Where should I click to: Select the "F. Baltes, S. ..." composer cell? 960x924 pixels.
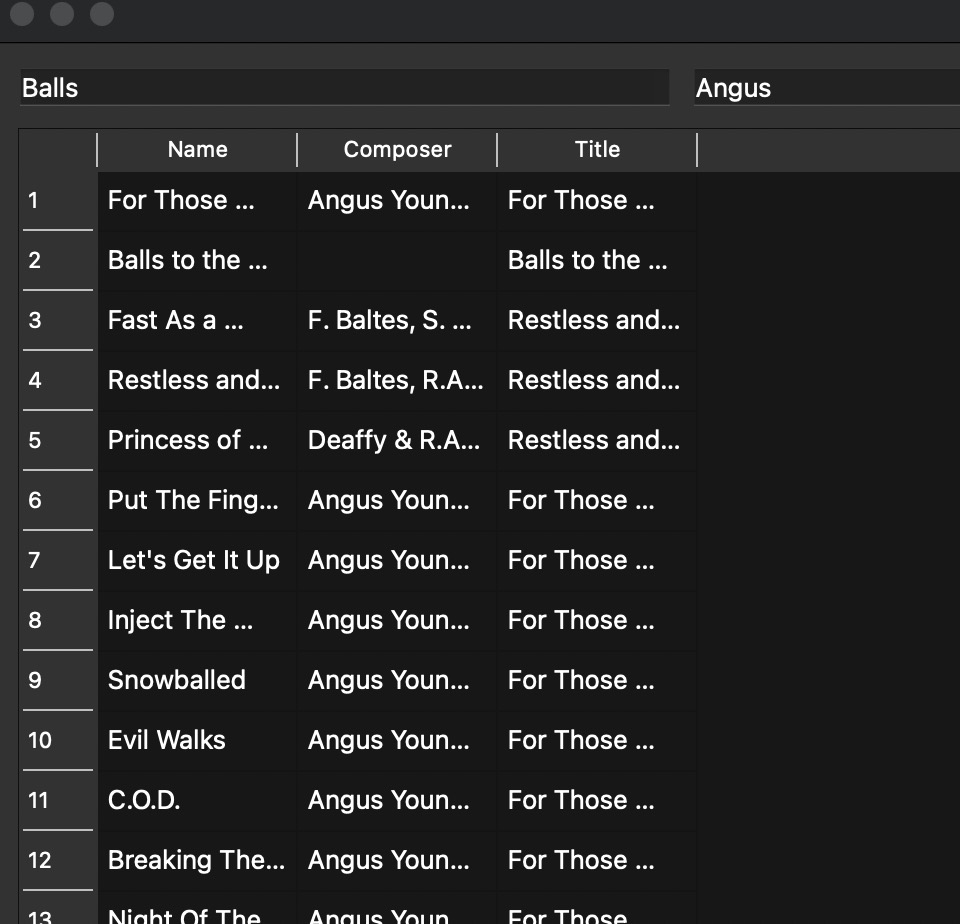[x=397, y=320]
